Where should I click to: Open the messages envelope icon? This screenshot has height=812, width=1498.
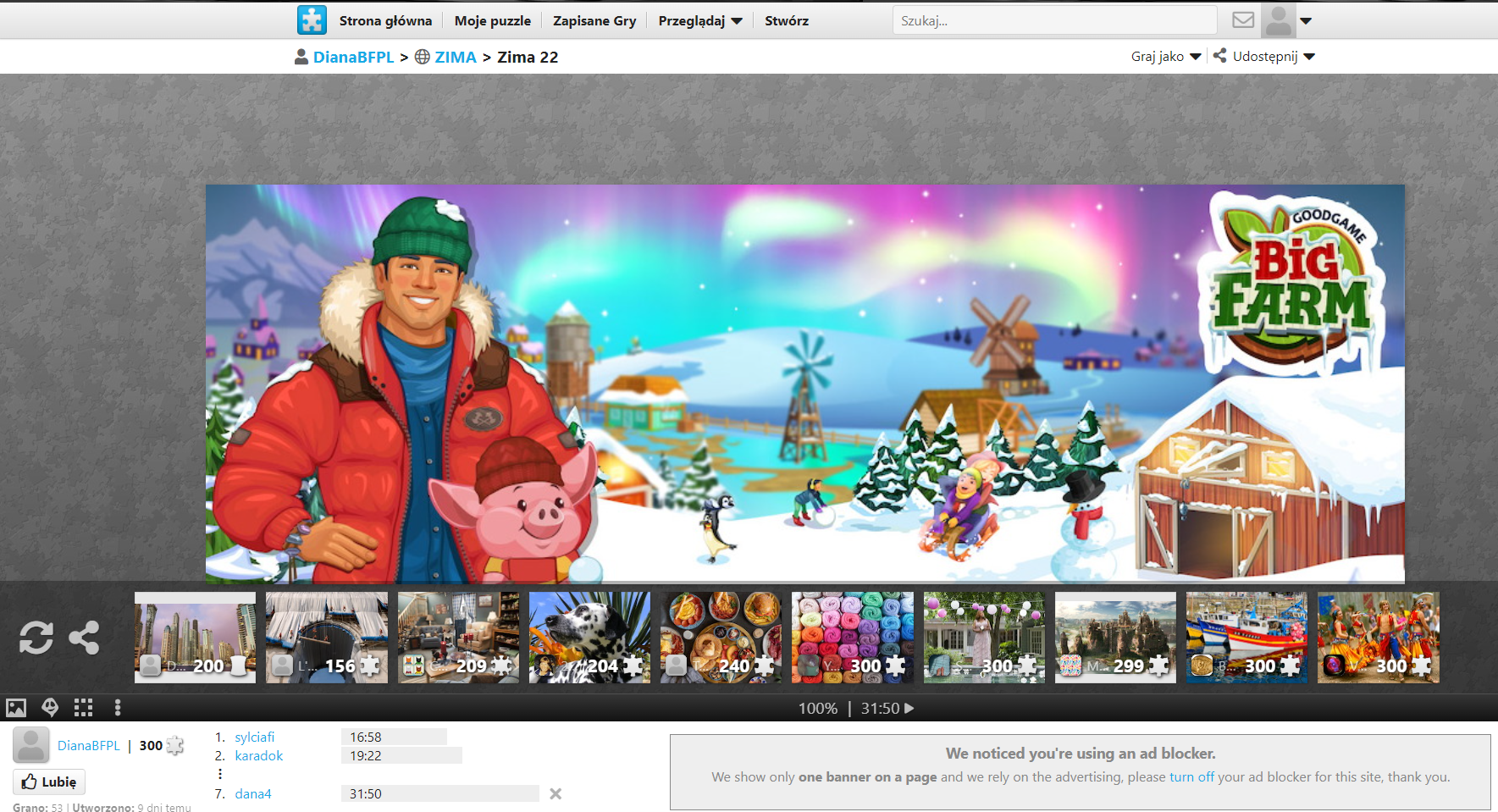[x=1243, y=20]
